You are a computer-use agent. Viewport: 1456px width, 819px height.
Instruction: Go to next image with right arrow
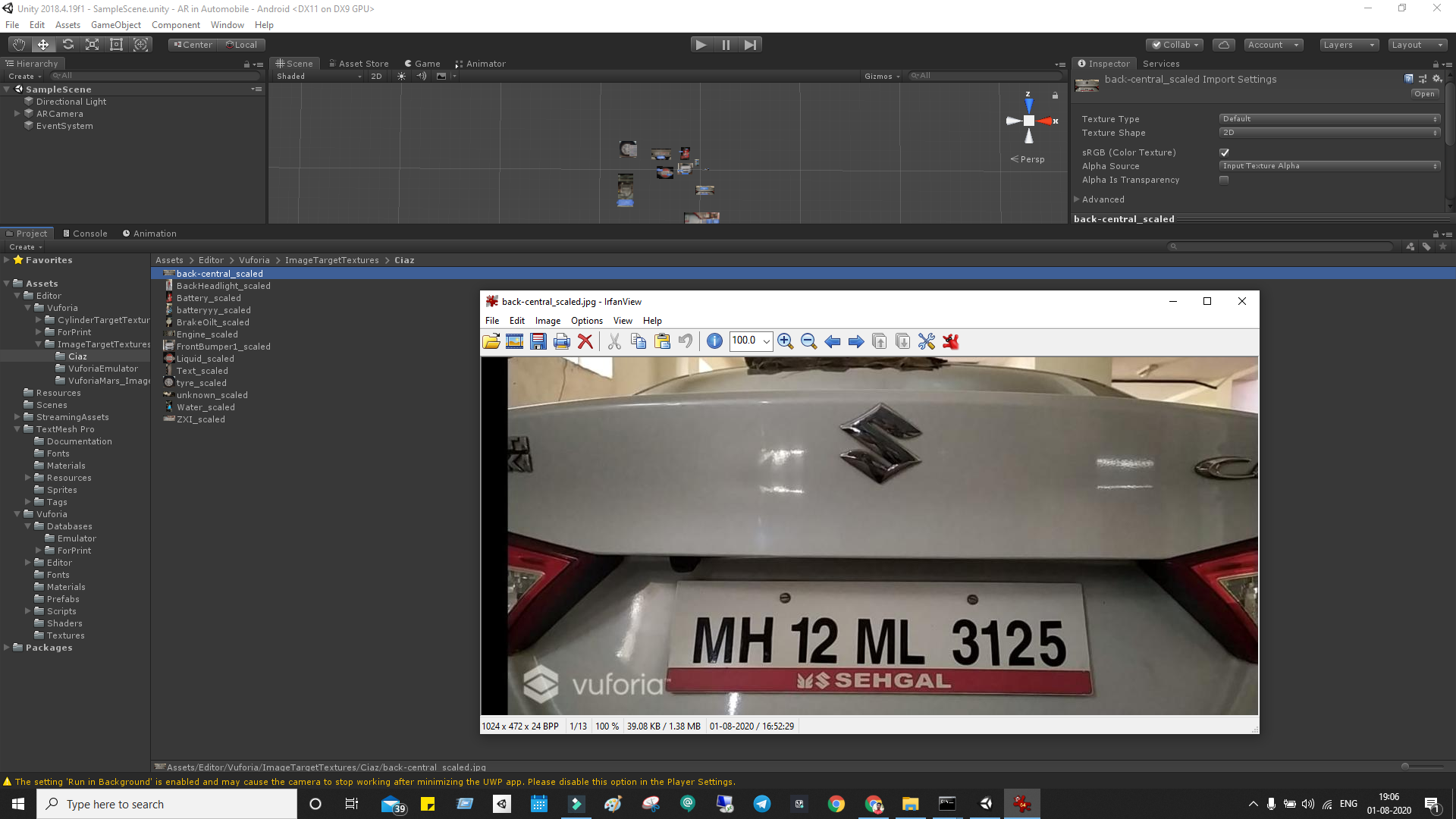coord(855,341)
